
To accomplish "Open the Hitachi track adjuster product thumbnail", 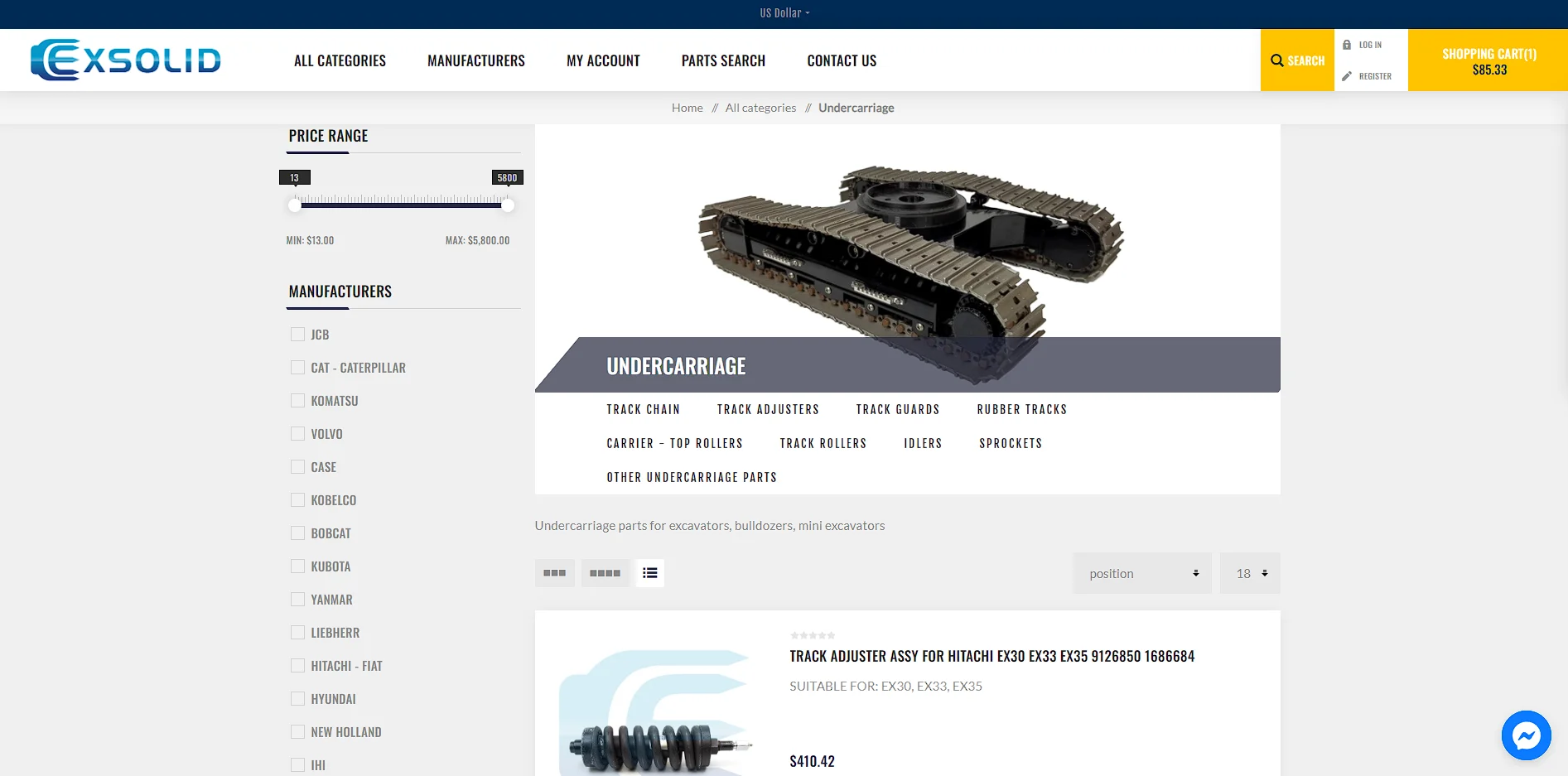I will (x=656, y=712).
